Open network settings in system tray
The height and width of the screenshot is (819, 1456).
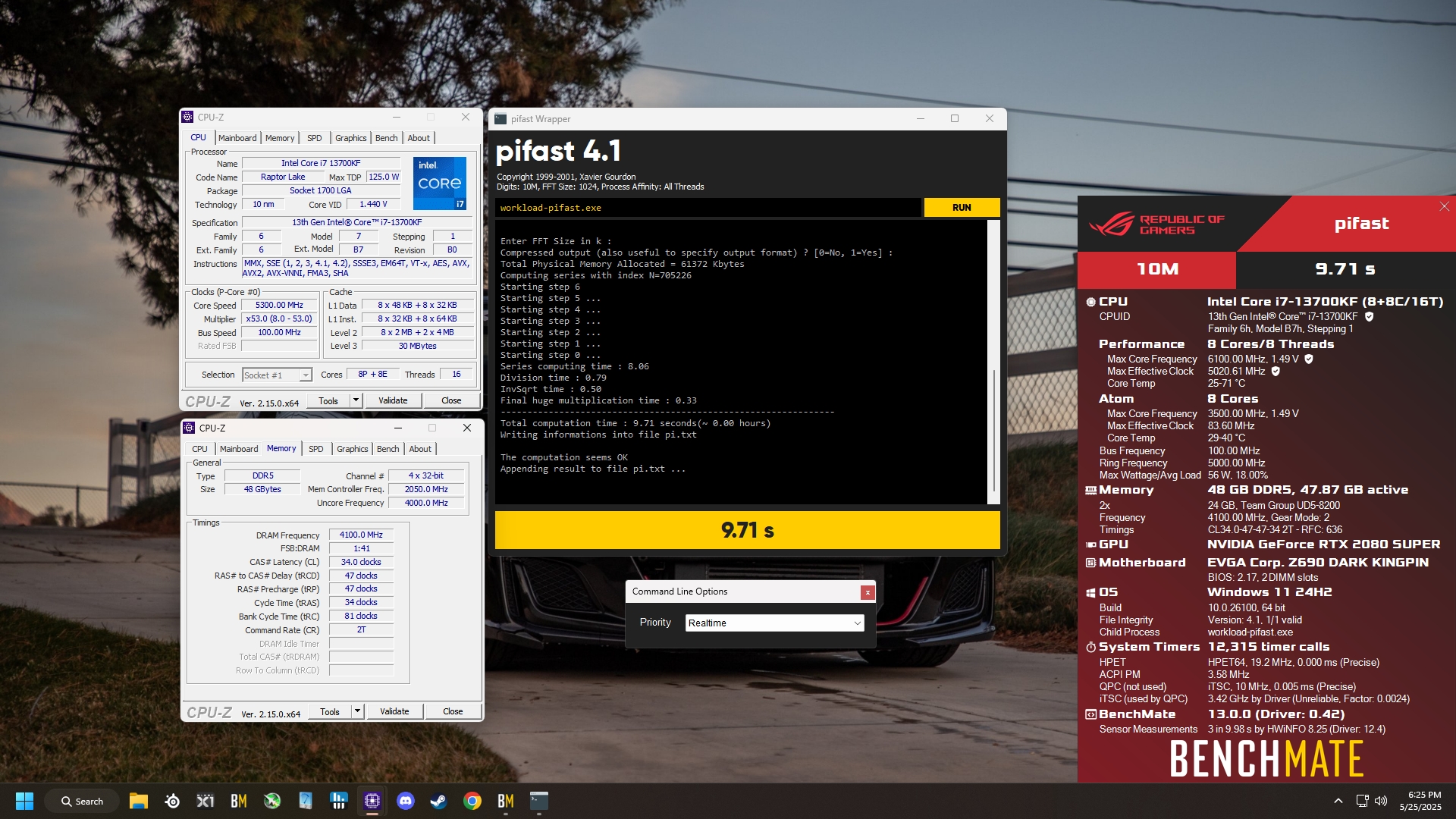pyautogui.click(x=1362, y=801)
